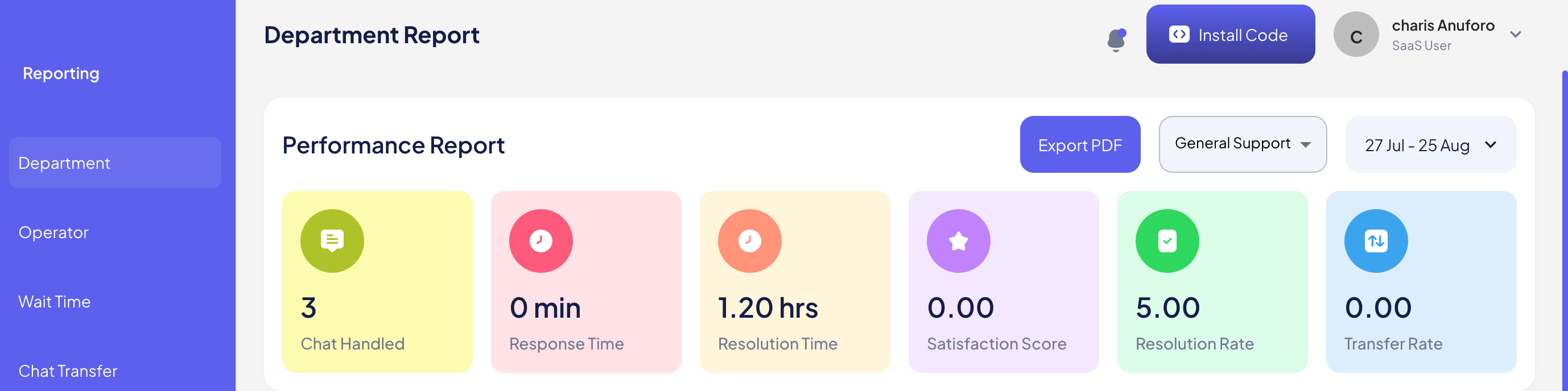Select Department in the sidebar
1568x391 pixels.
pyautogui.click(x=115, y=163)
